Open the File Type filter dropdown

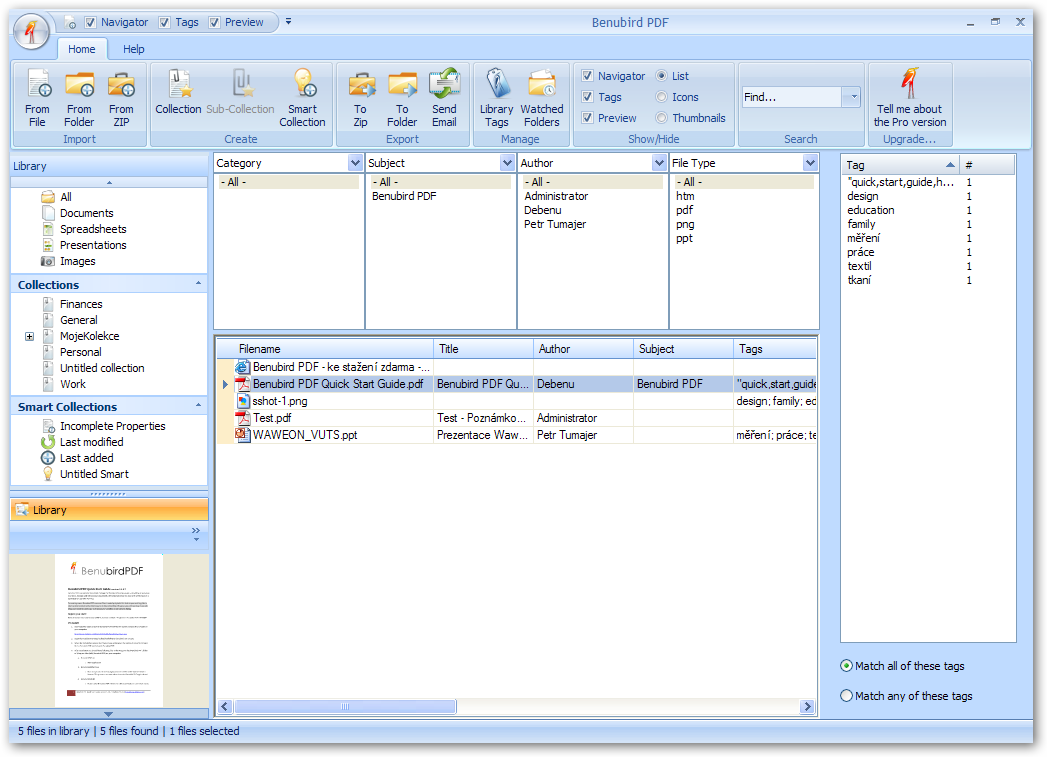click(811, 163)
